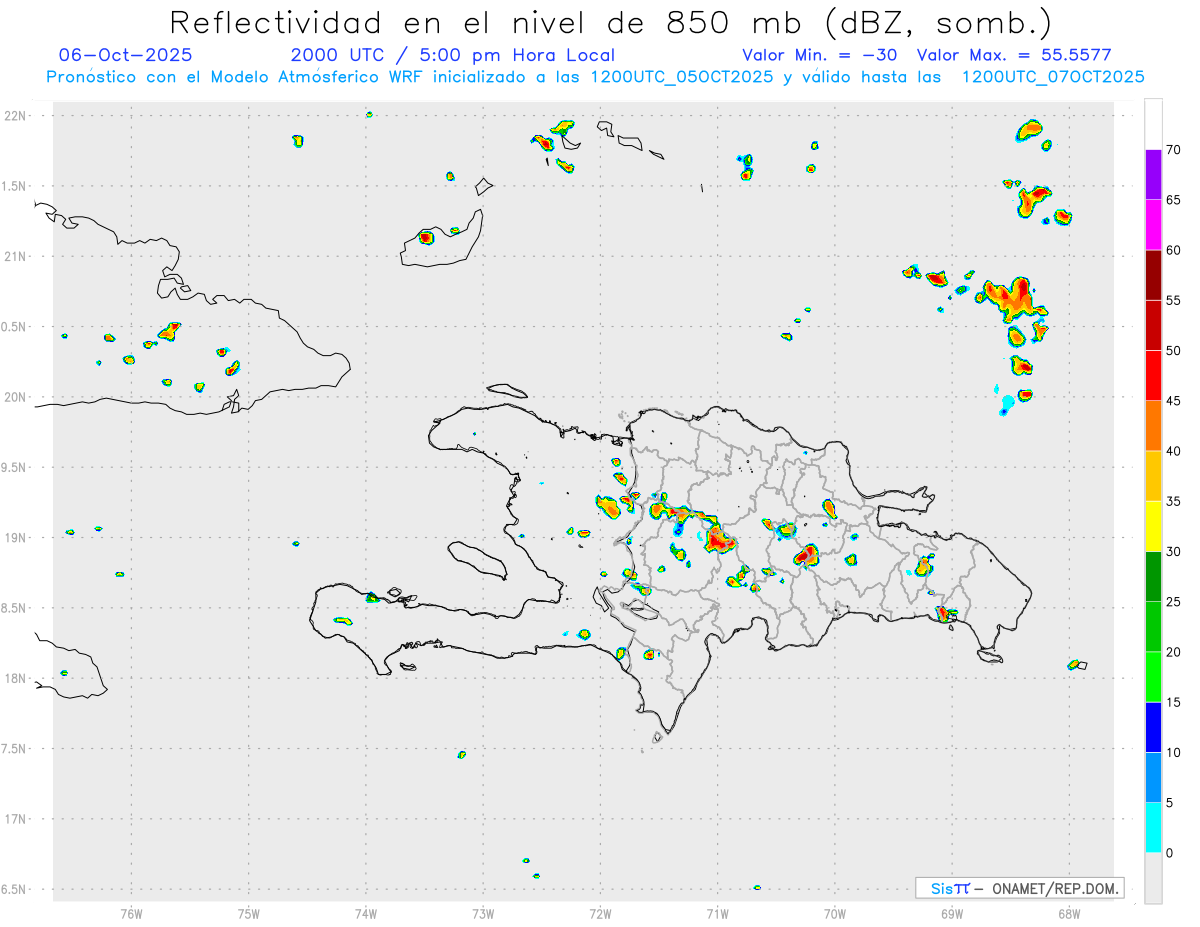
Task: Pick the yellow 30-35 dBZ colorbar segment
Action: 1153,527
